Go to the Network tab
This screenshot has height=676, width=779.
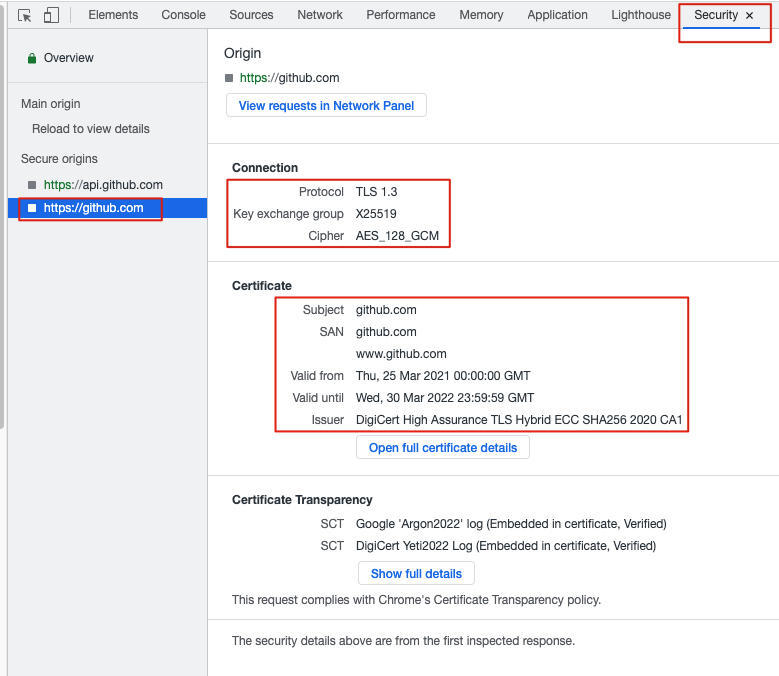pos(320,15)
